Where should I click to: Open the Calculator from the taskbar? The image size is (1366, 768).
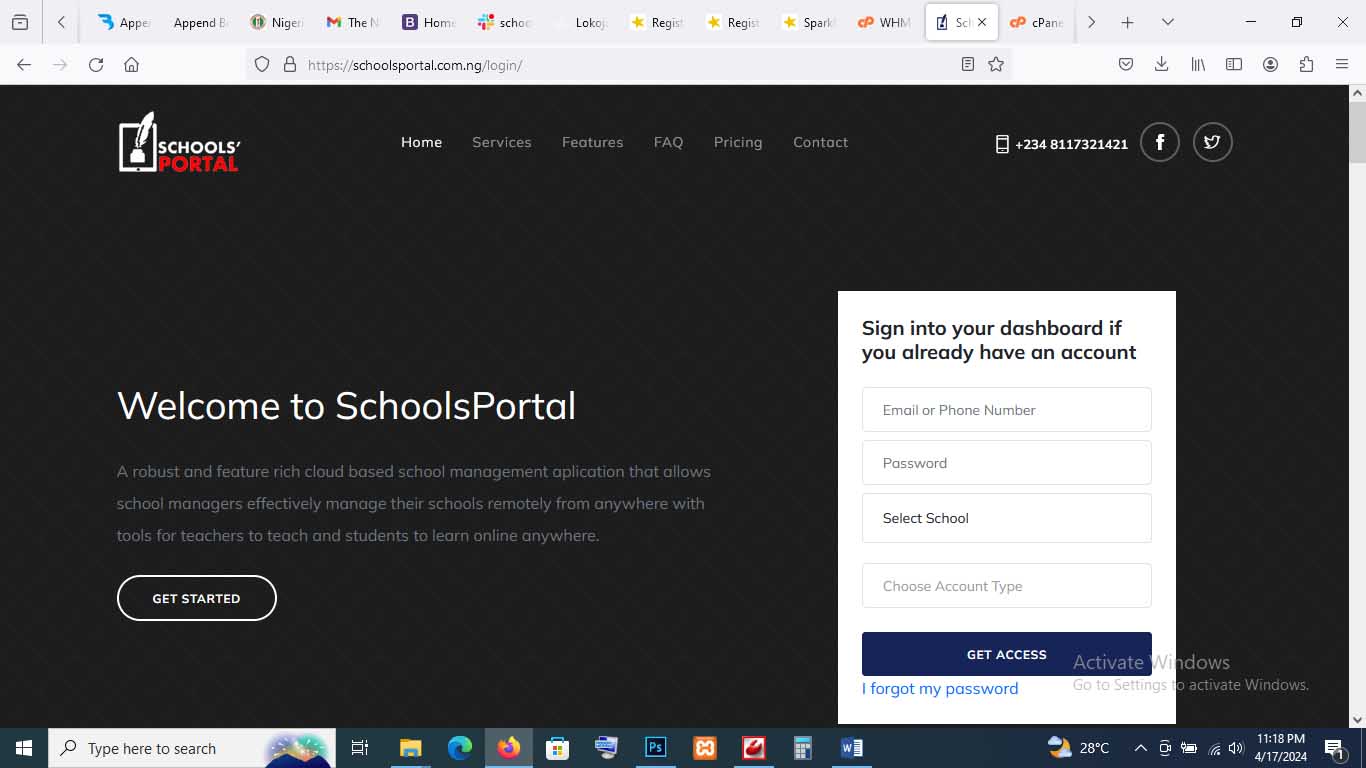click(803, 748)
